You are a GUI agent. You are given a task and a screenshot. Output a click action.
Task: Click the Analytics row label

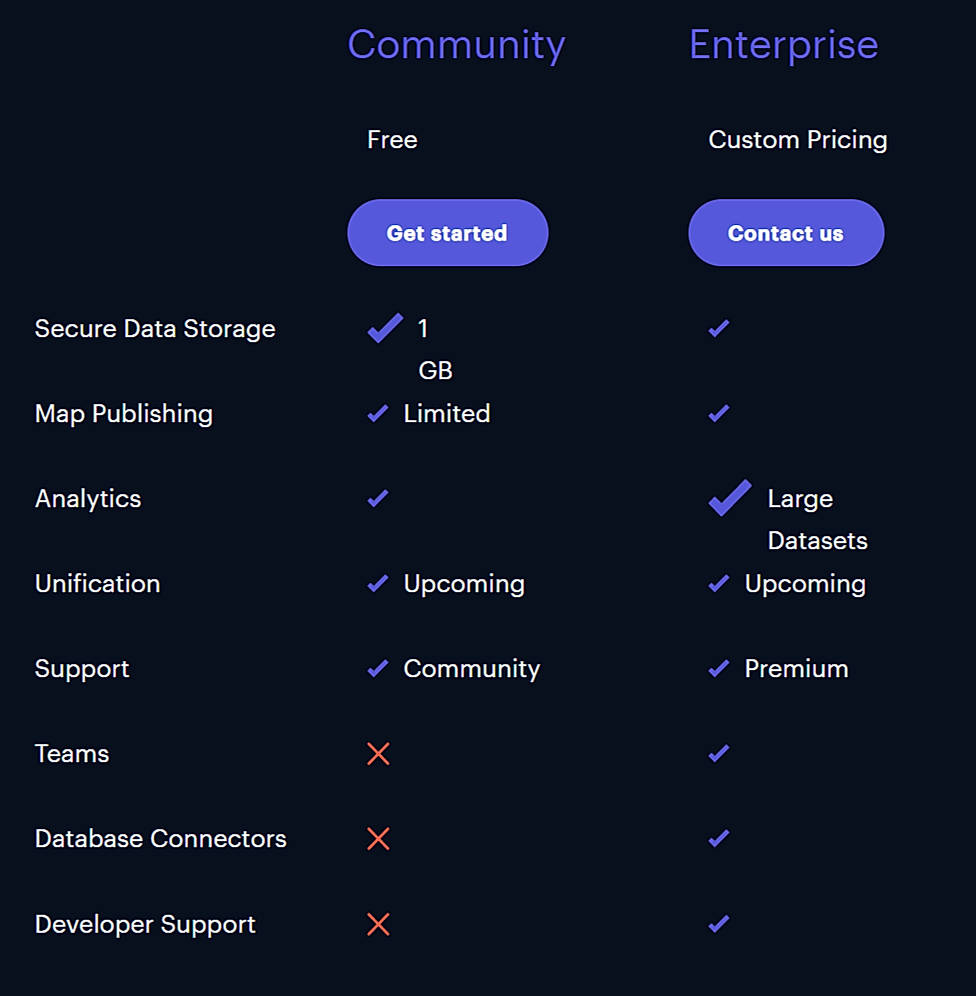point(88,499)
